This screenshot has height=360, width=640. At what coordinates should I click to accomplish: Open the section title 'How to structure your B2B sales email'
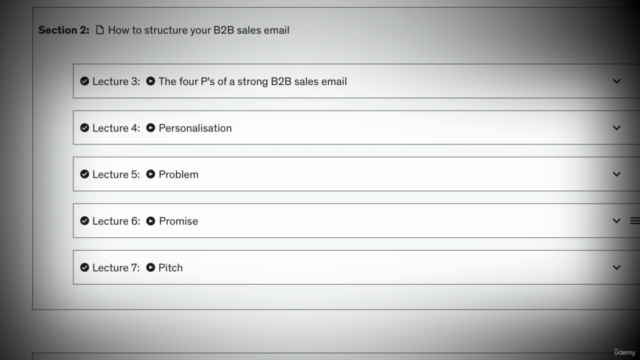199,30
